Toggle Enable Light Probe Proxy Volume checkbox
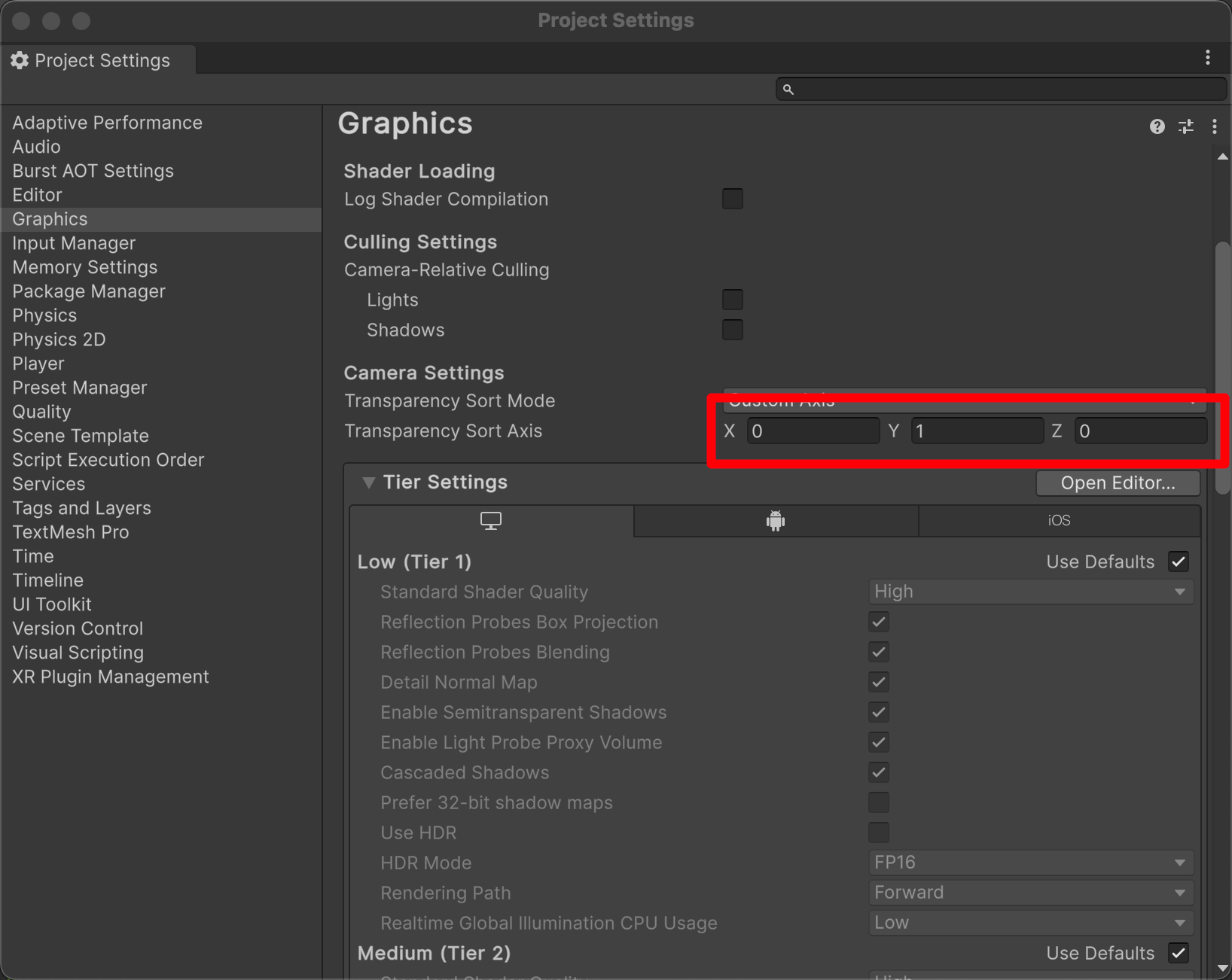1232x980 pixels. (878, 742)
